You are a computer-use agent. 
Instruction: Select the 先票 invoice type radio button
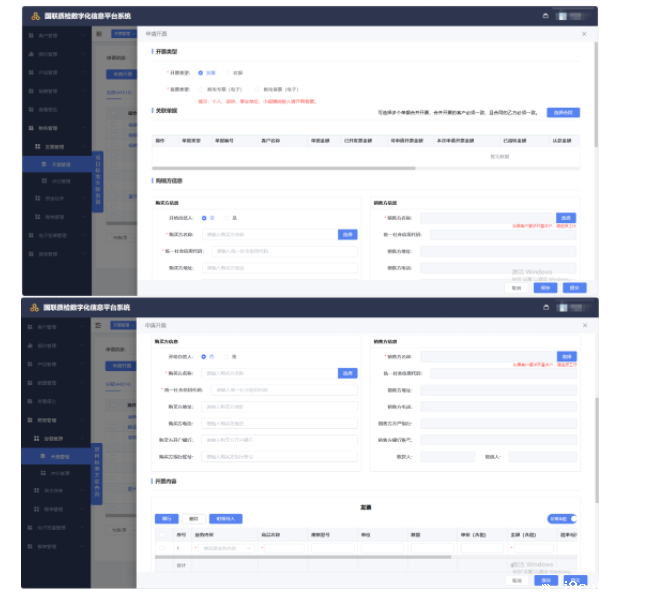[201, 73]
